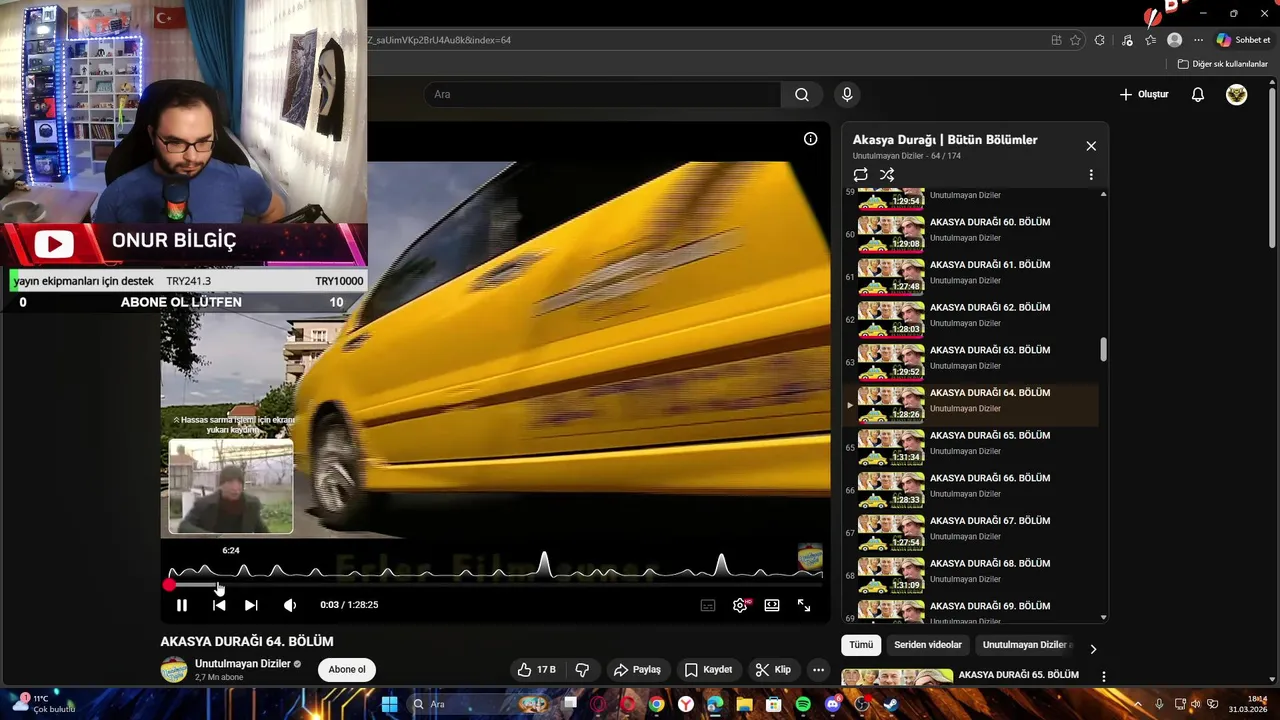Open the player settings gear
This screenshot has height=720, width=1280.
click(x=740, y=605)
